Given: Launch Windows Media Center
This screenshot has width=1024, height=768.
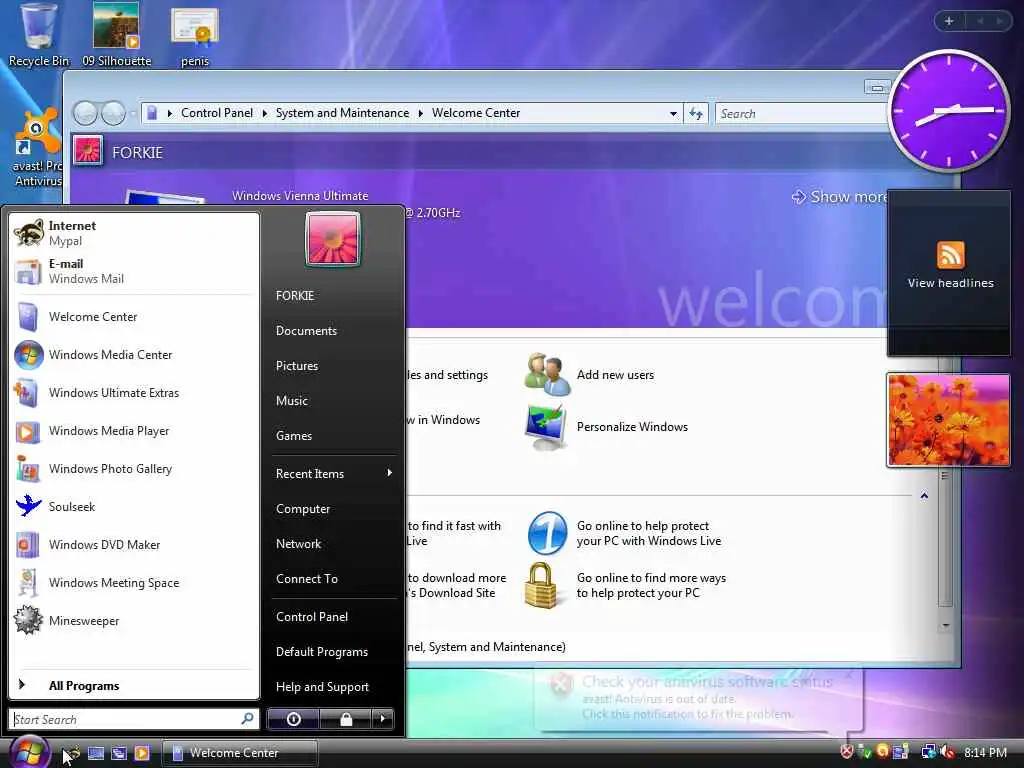Looking at the screenshot, I should tap(134, 355).
